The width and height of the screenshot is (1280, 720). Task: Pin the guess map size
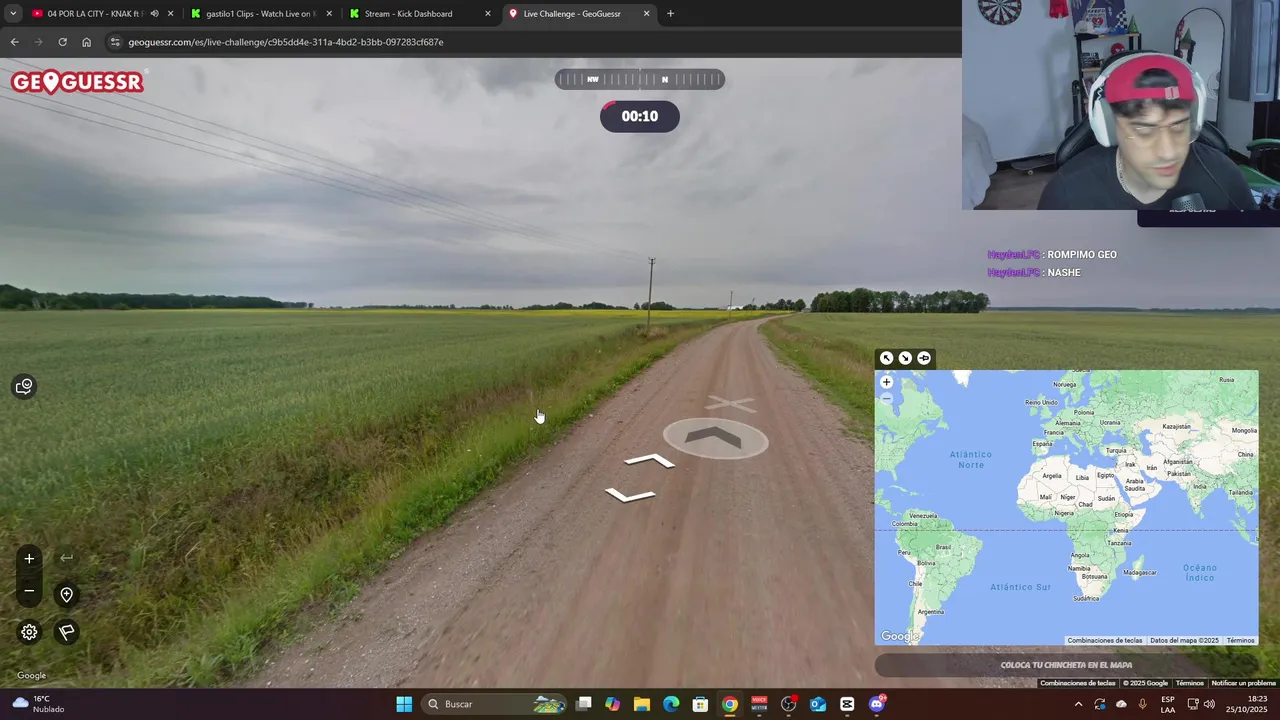pyautogui.click(x=924, y=358)
